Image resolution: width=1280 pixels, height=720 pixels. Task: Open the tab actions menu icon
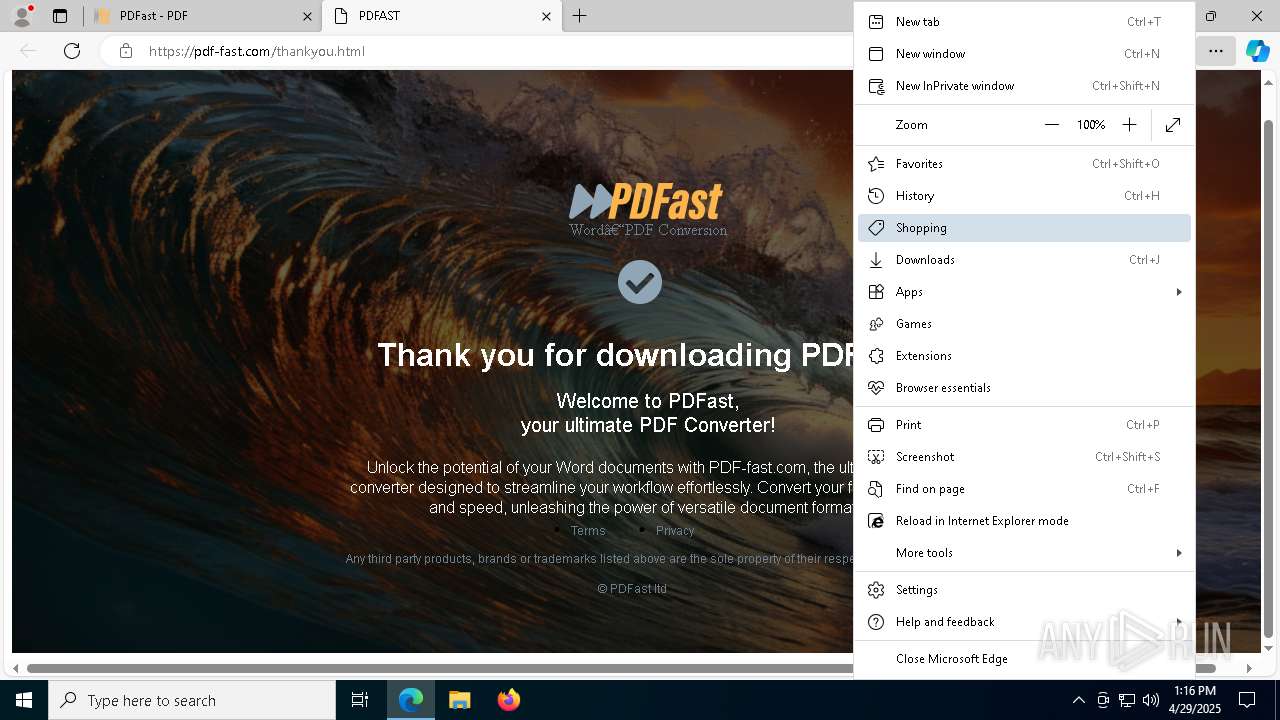[x=60, y=16]
